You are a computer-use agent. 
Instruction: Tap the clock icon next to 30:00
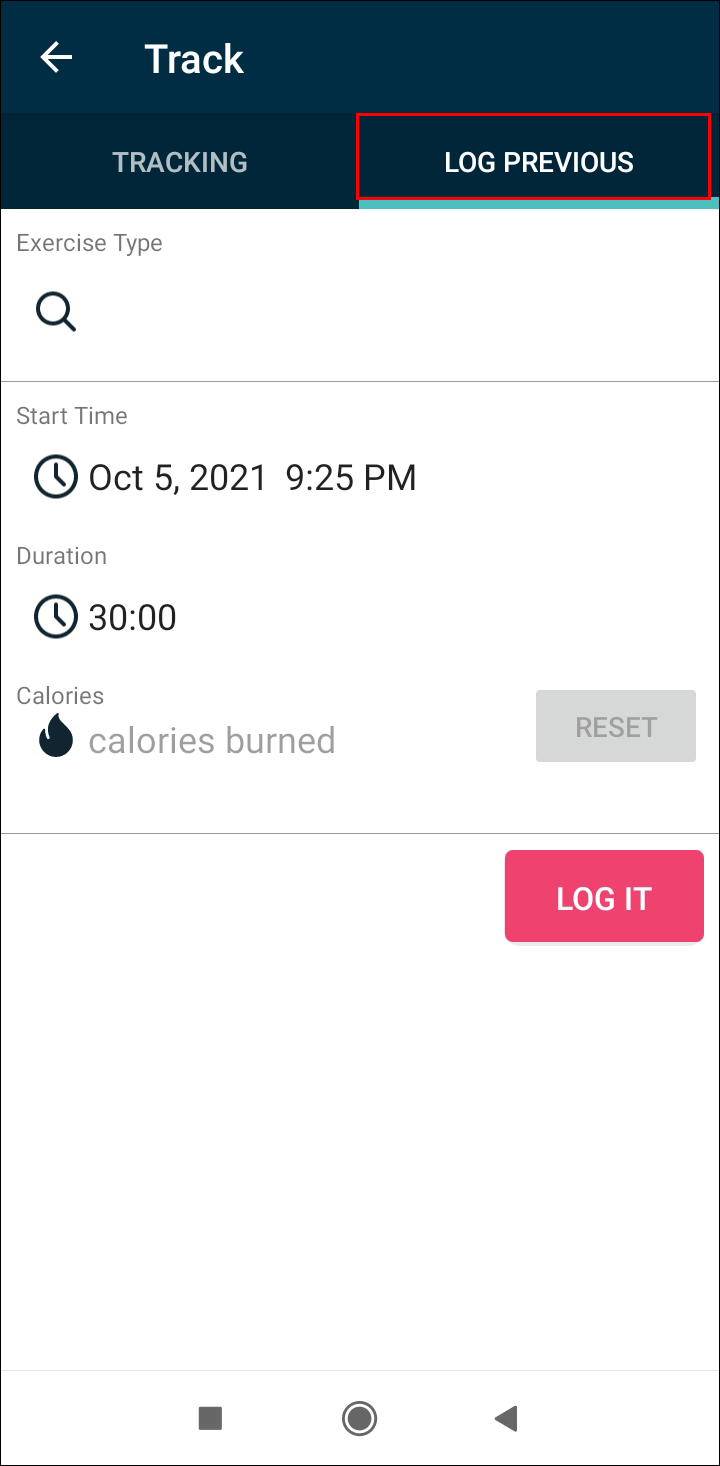[56, 617]
